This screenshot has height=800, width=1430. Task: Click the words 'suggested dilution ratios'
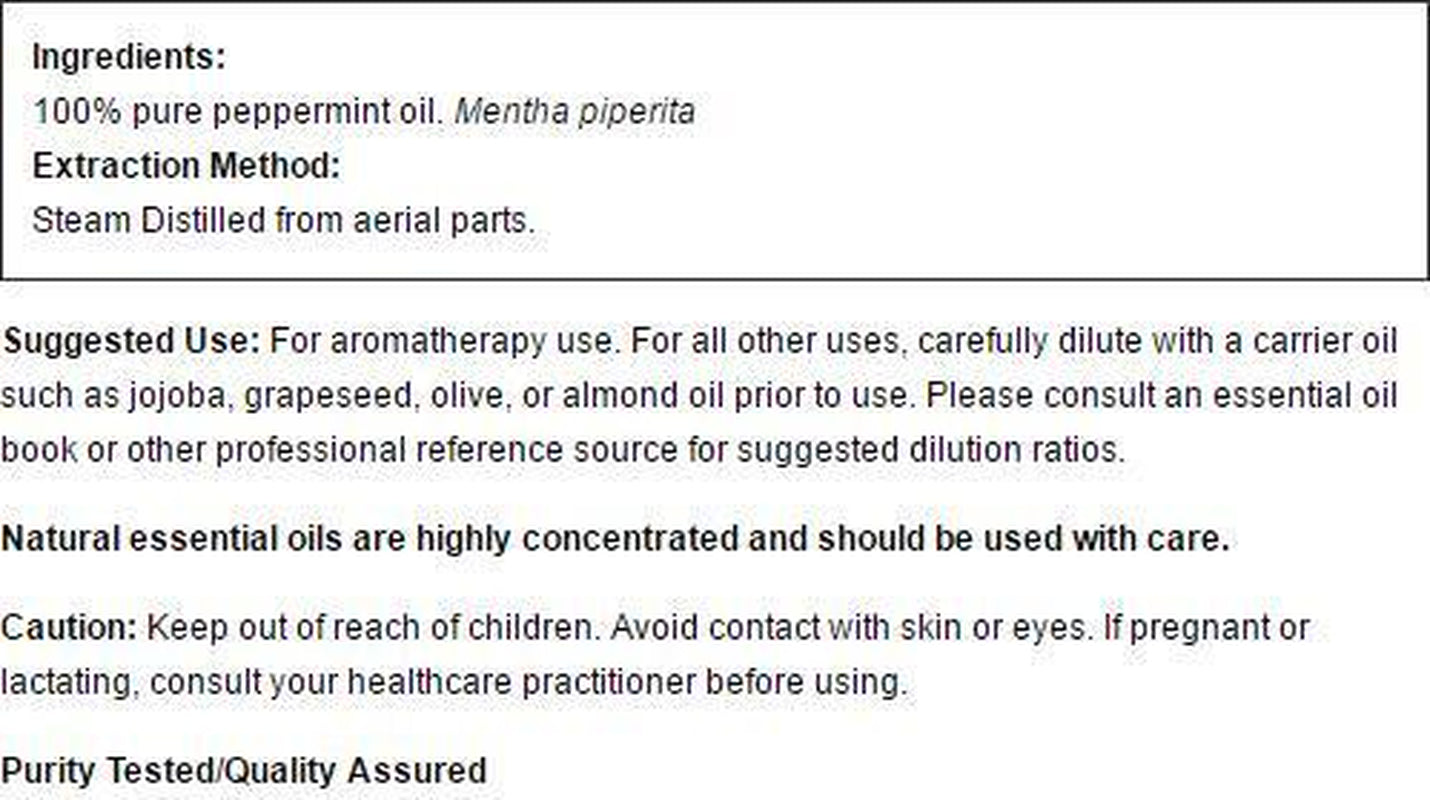929,450
